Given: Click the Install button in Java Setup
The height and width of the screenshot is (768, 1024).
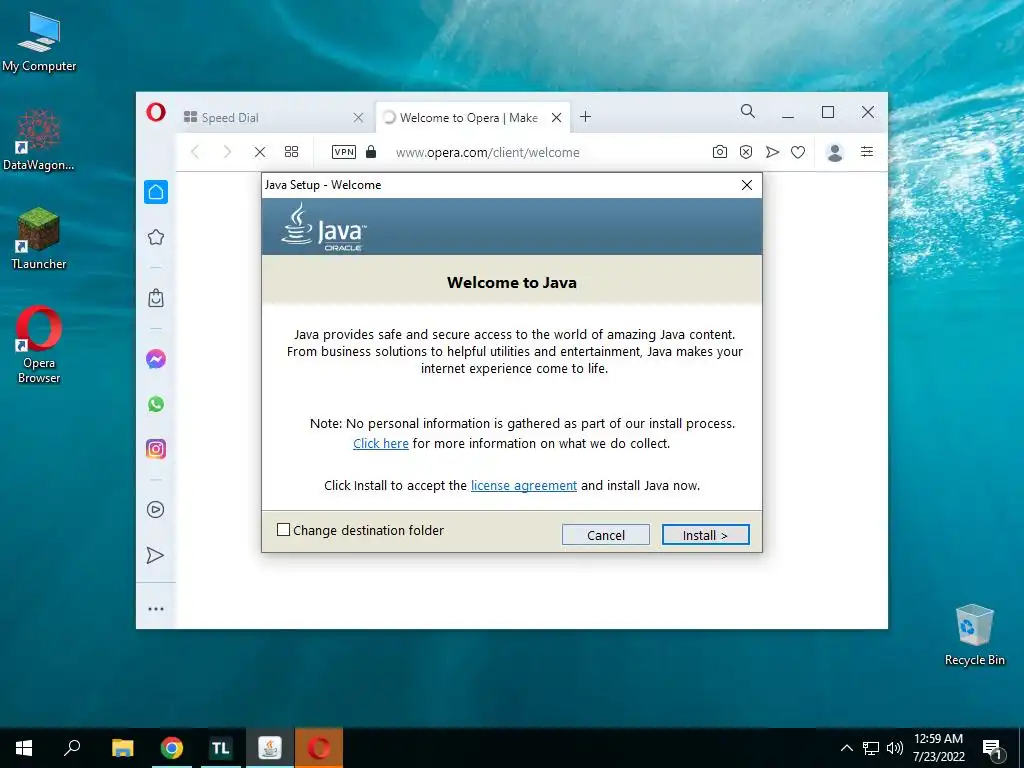Looking at the screenshot, I should 705,535.
